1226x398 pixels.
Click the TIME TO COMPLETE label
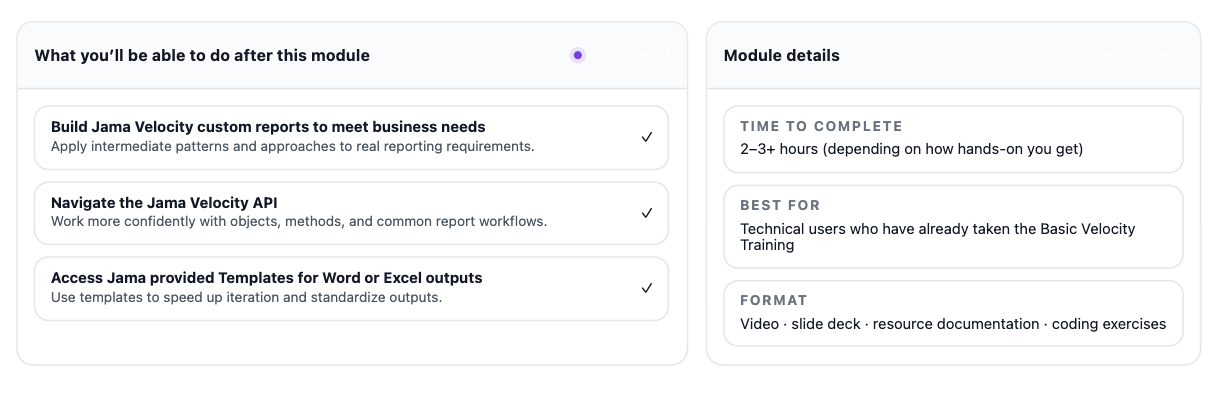[x=821, y=127]
